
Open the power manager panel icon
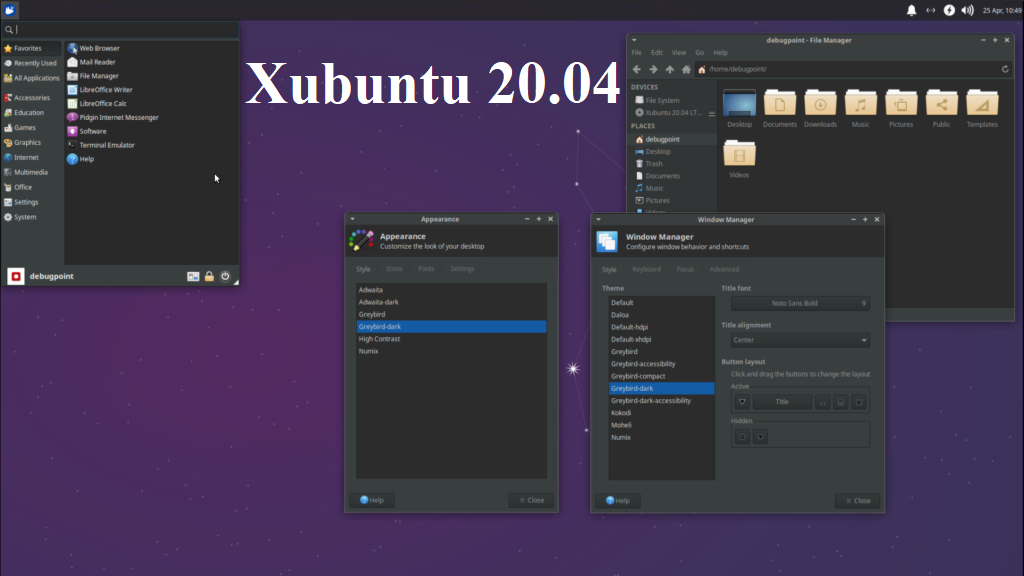(949, 10)
